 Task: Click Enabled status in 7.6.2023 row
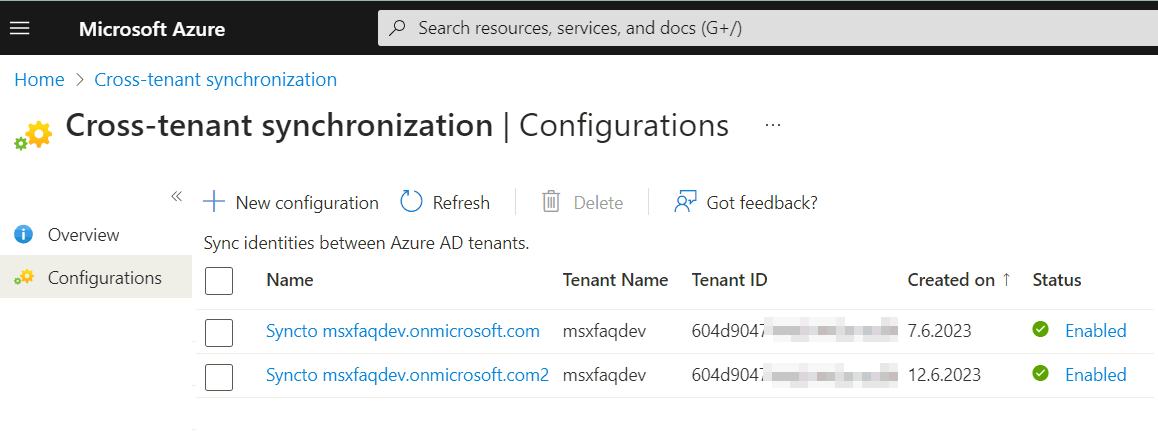coord(1095,331)
